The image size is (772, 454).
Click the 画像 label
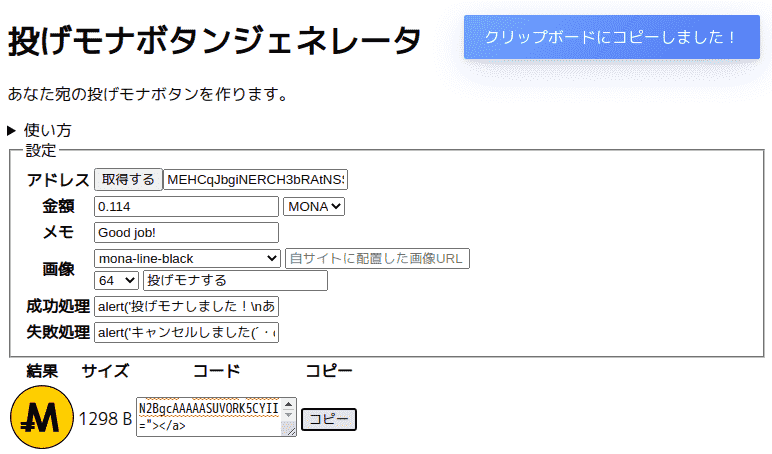(58, 269)
